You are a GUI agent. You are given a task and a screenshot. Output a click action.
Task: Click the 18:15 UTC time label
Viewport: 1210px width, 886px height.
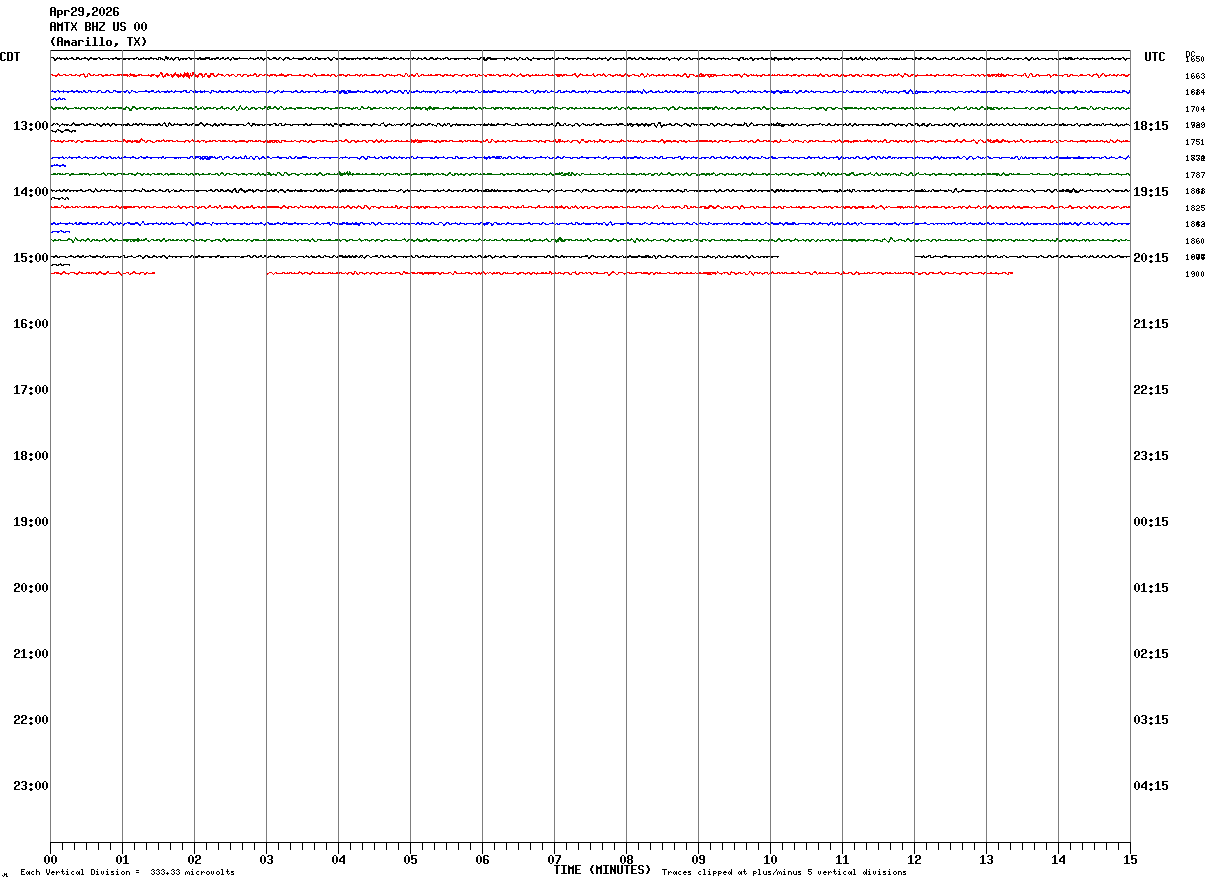(1151, 126)
